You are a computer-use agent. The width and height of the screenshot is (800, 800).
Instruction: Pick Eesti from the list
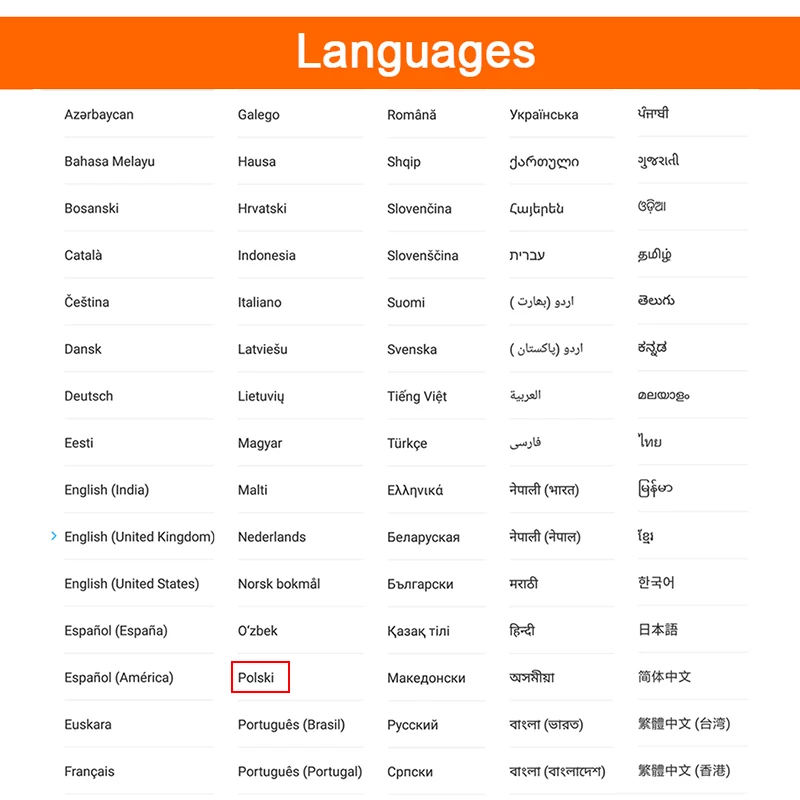[x=79, y=443]
